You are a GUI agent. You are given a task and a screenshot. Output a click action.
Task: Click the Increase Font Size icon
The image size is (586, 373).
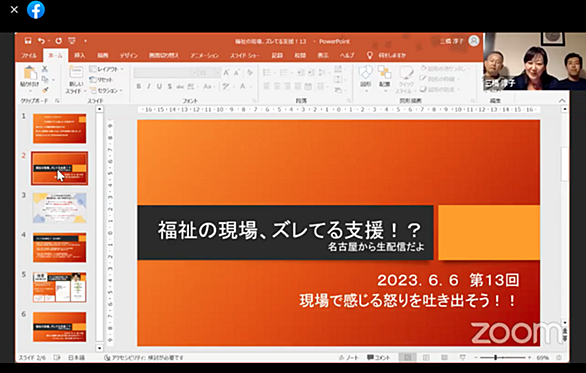point(226,73)
